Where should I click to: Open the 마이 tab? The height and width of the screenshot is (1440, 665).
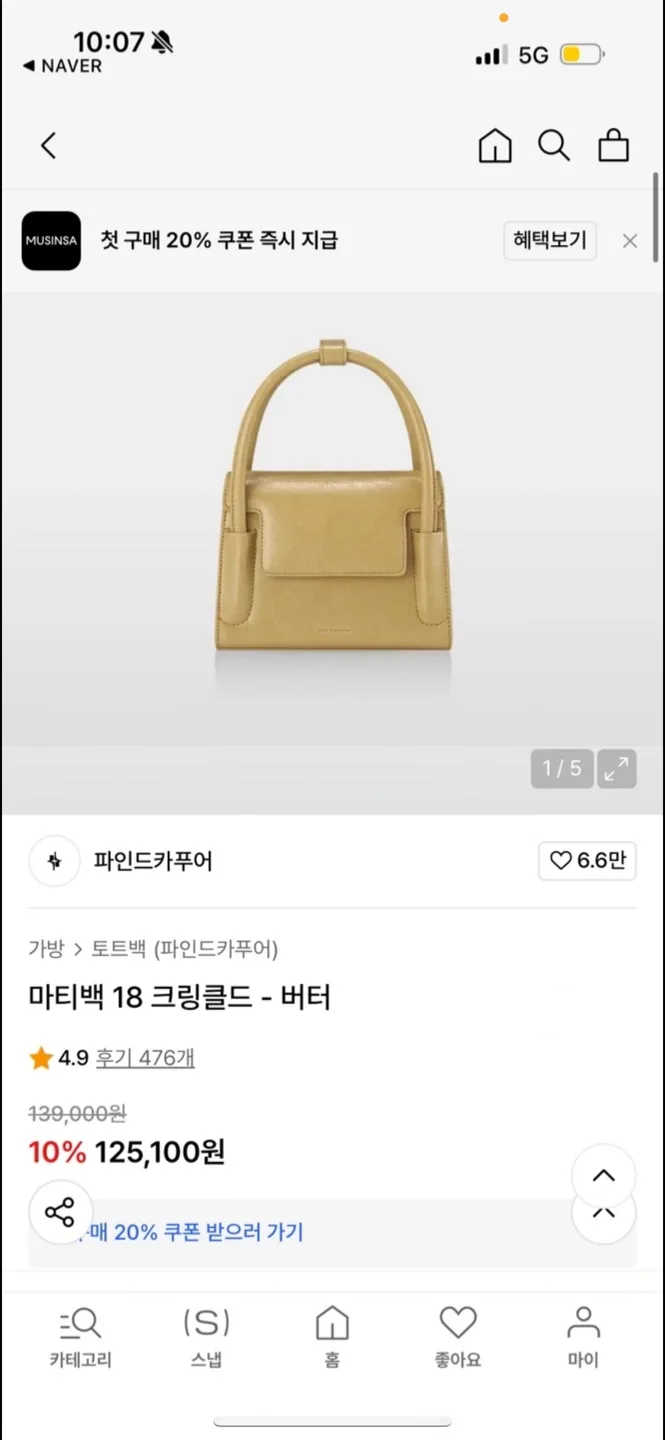click(x=583, y=1336)
